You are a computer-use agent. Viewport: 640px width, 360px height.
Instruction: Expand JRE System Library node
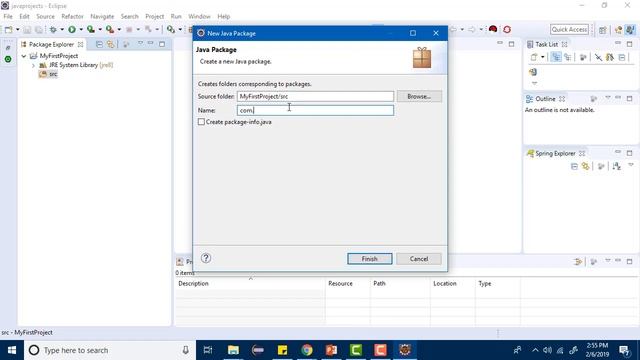tap(33, 65)
